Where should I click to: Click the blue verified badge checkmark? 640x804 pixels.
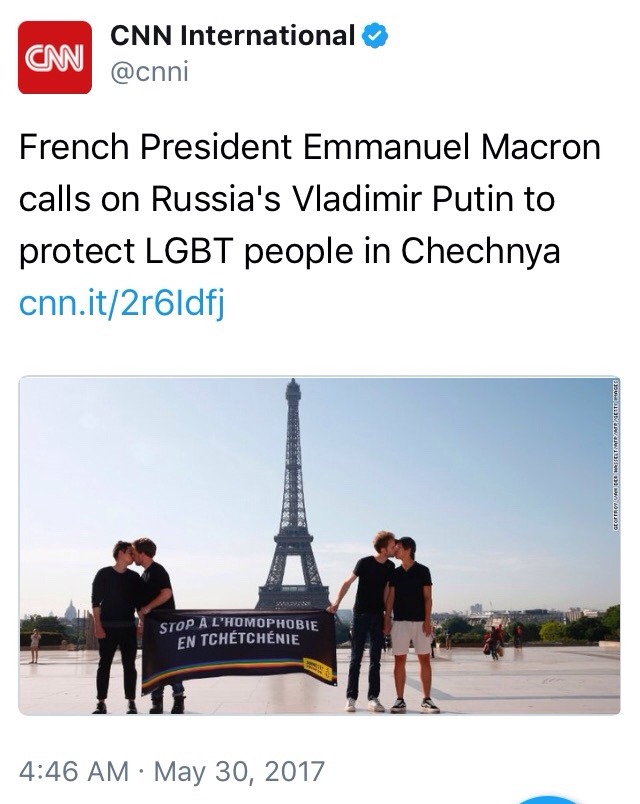[x=375, y=37]
